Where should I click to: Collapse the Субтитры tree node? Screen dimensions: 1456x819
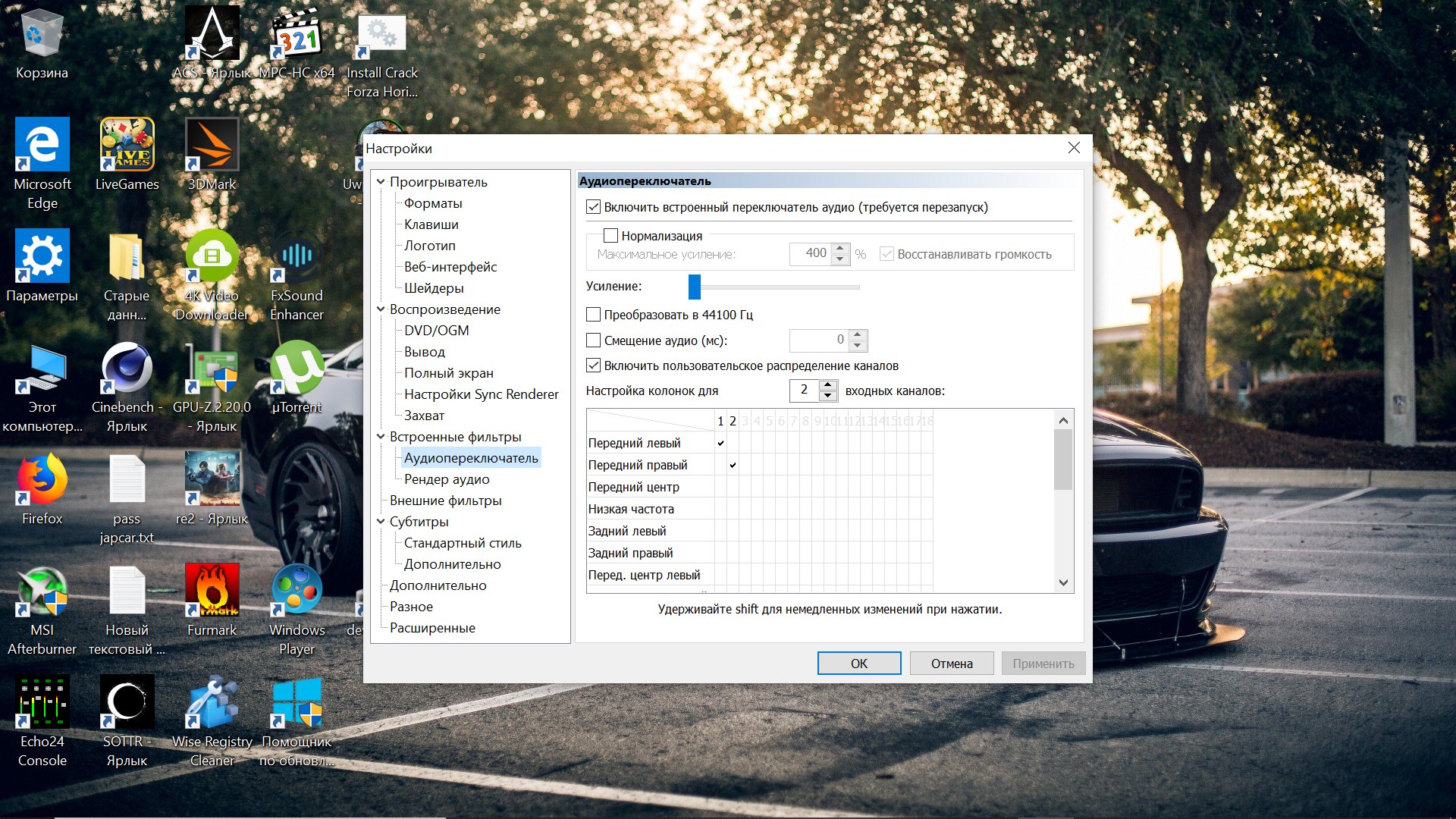tap(381, 522)
